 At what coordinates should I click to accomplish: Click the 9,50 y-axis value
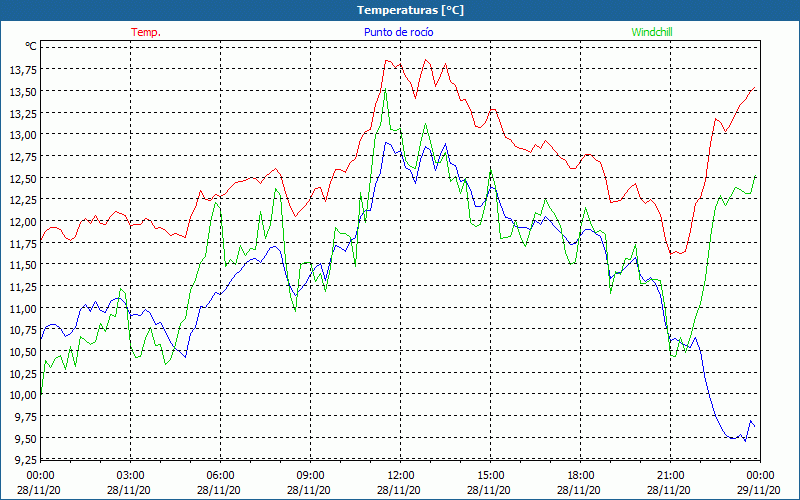pos(25,439)
